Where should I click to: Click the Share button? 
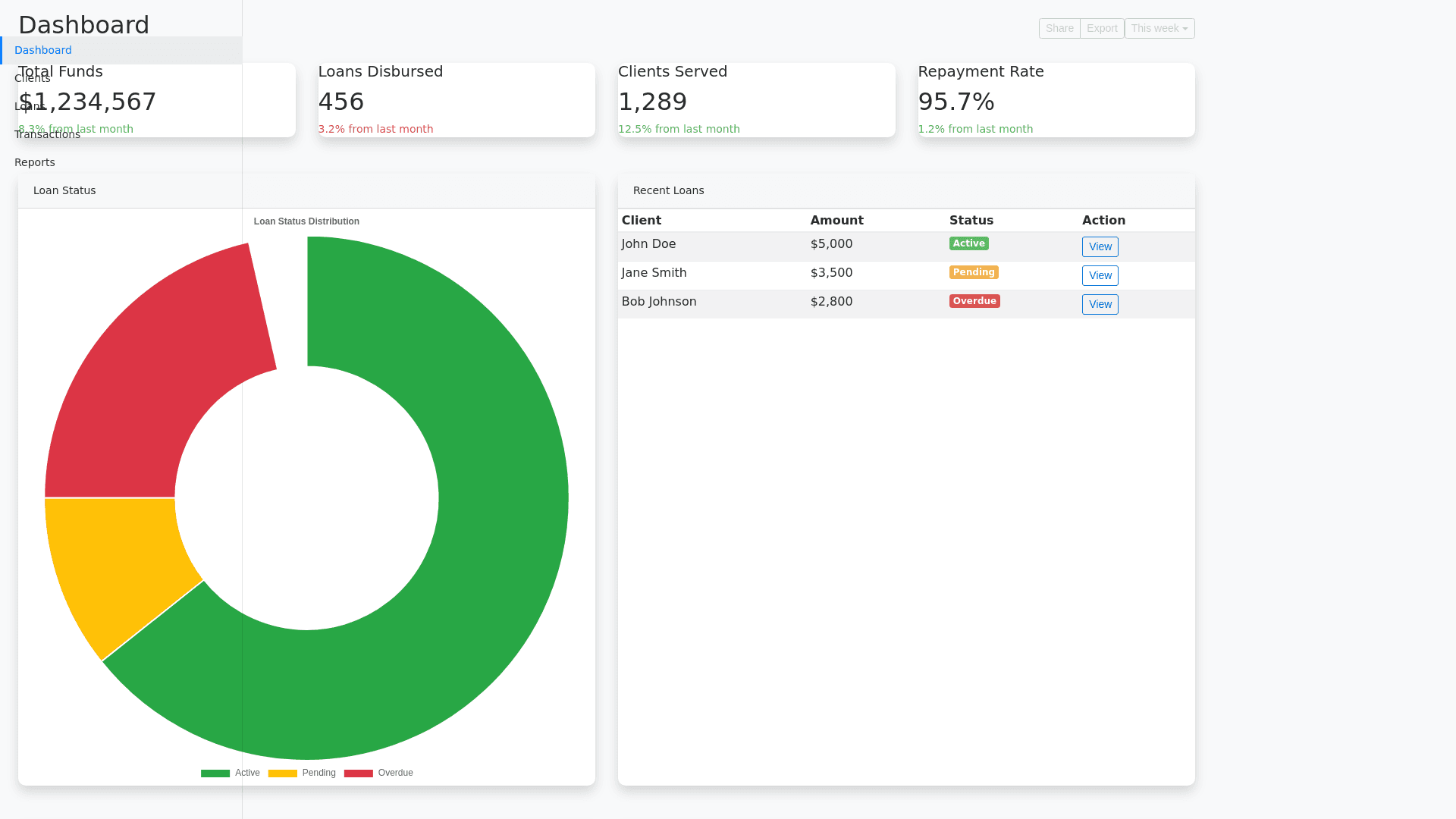click(x=1059, y=28)
